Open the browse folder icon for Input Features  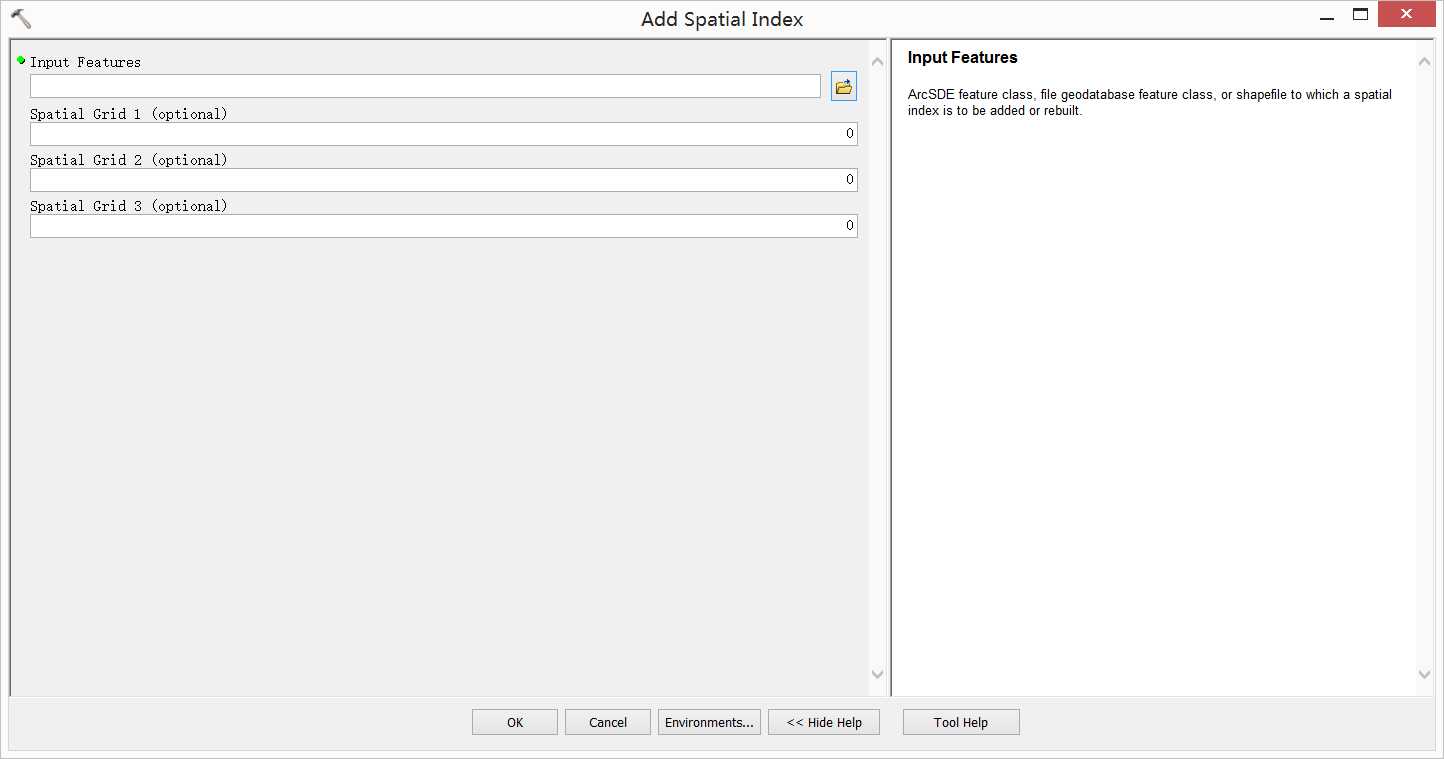click(x=843, y=87)
